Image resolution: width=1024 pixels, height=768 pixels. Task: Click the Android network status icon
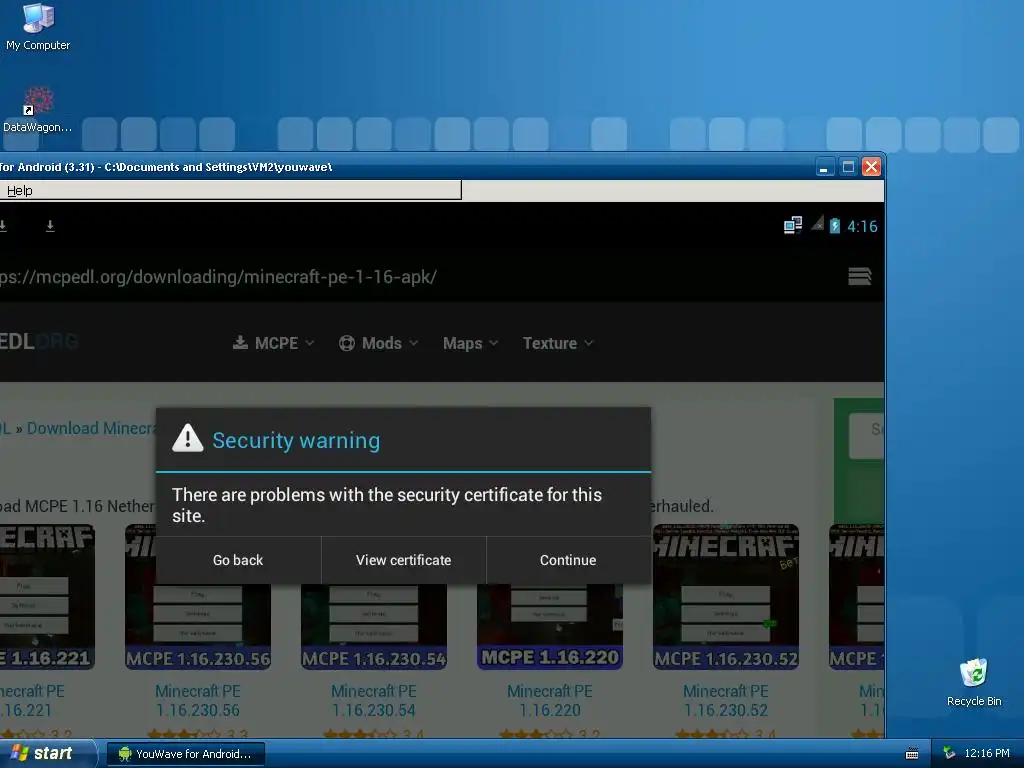coord(793,225)
